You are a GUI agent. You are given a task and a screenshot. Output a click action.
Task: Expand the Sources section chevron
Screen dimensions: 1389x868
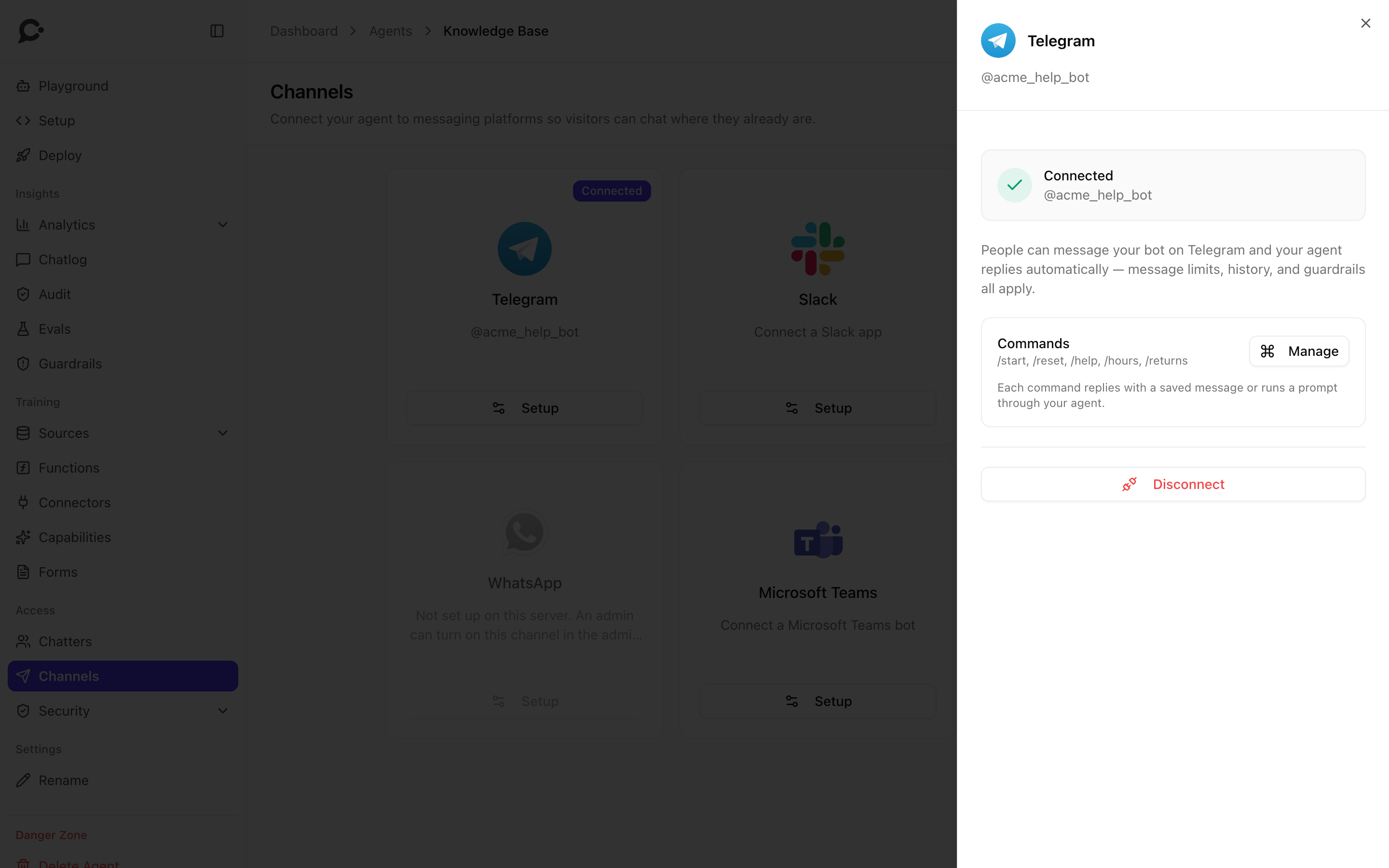tap(223, 434)
